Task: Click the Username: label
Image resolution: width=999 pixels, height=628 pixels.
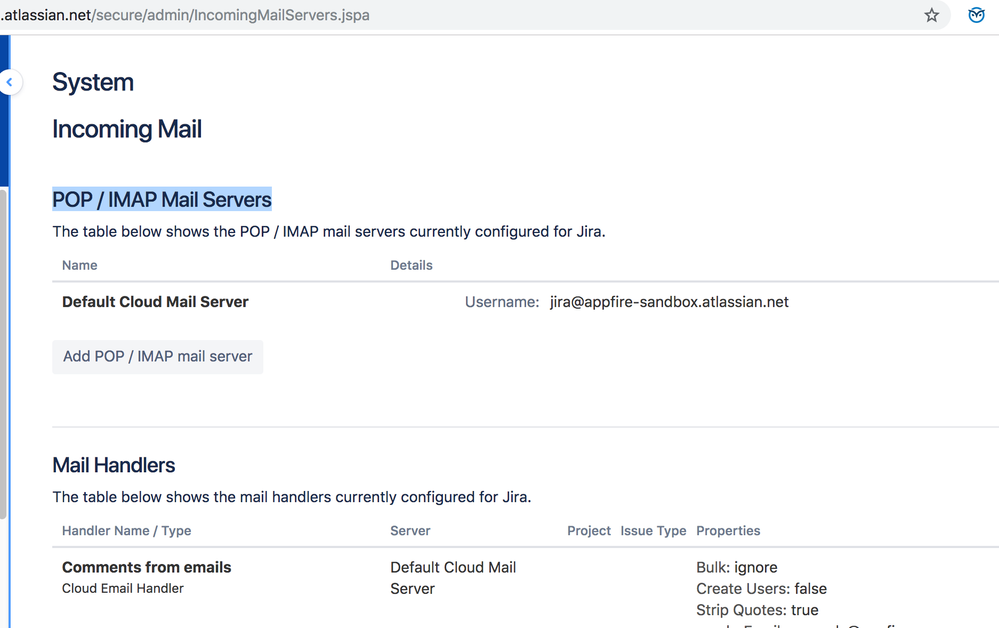Action: tap(502, 302)
